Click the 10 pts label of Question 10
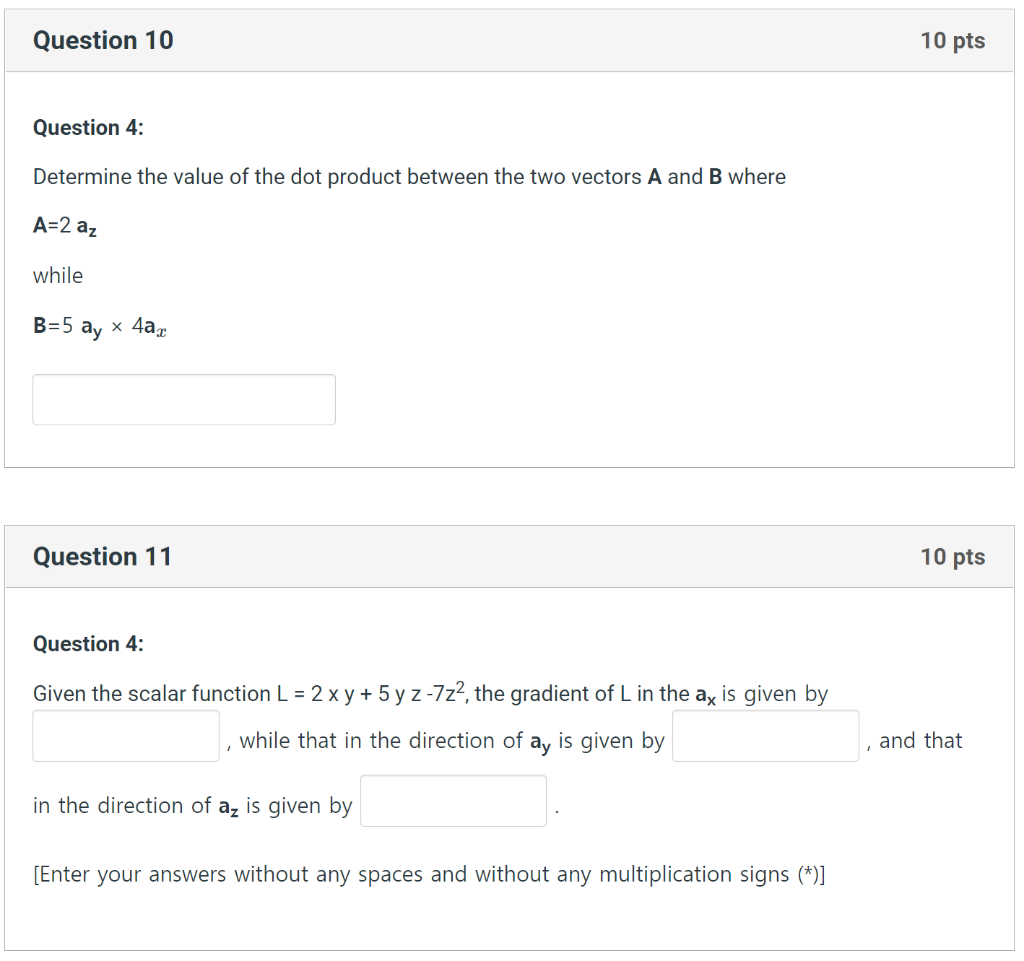The height and width of the screenshot is (961, 1024). point(952,40)
